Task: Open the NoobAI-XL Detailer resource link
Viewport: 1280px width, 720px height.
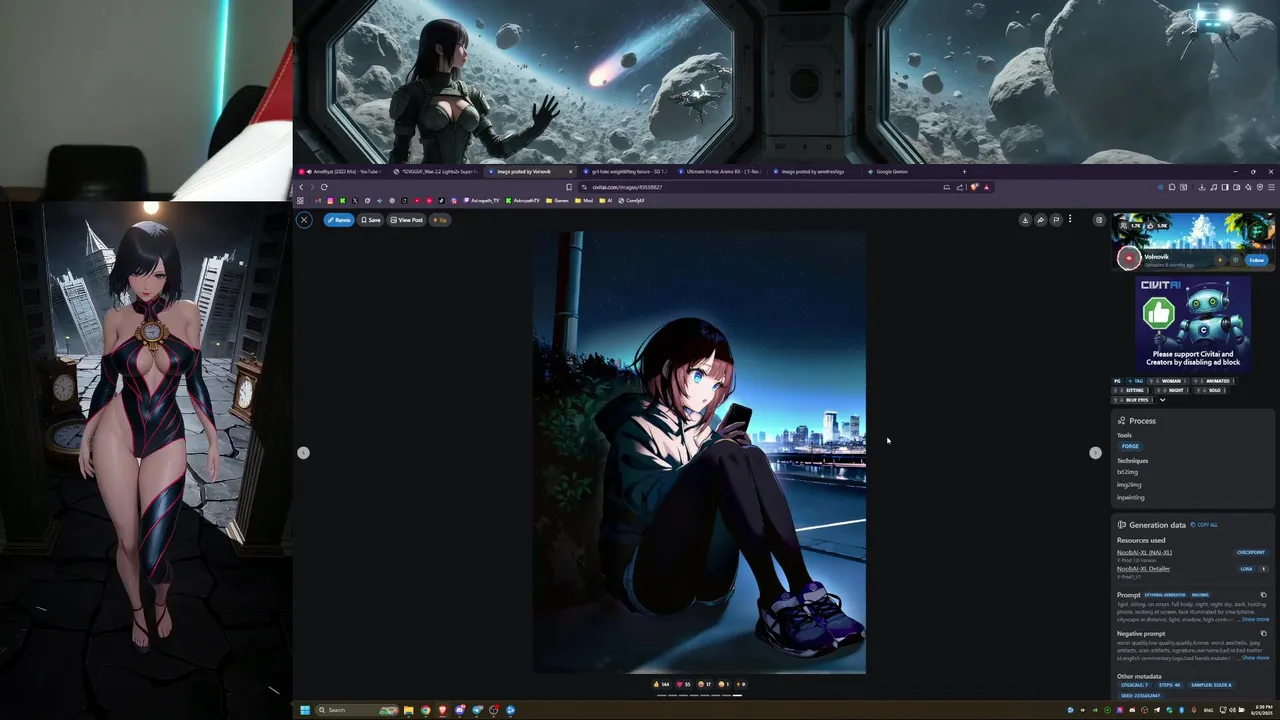Action: point(1143,568)
